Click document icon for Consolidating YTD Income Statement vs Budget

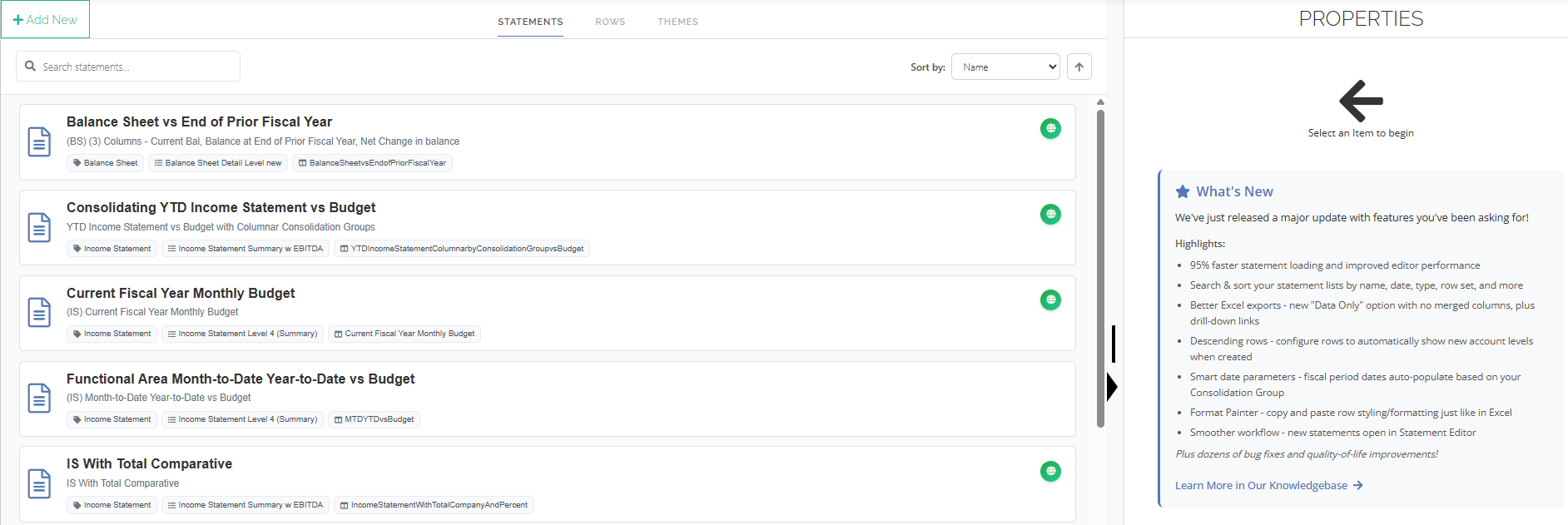(39, 227)
